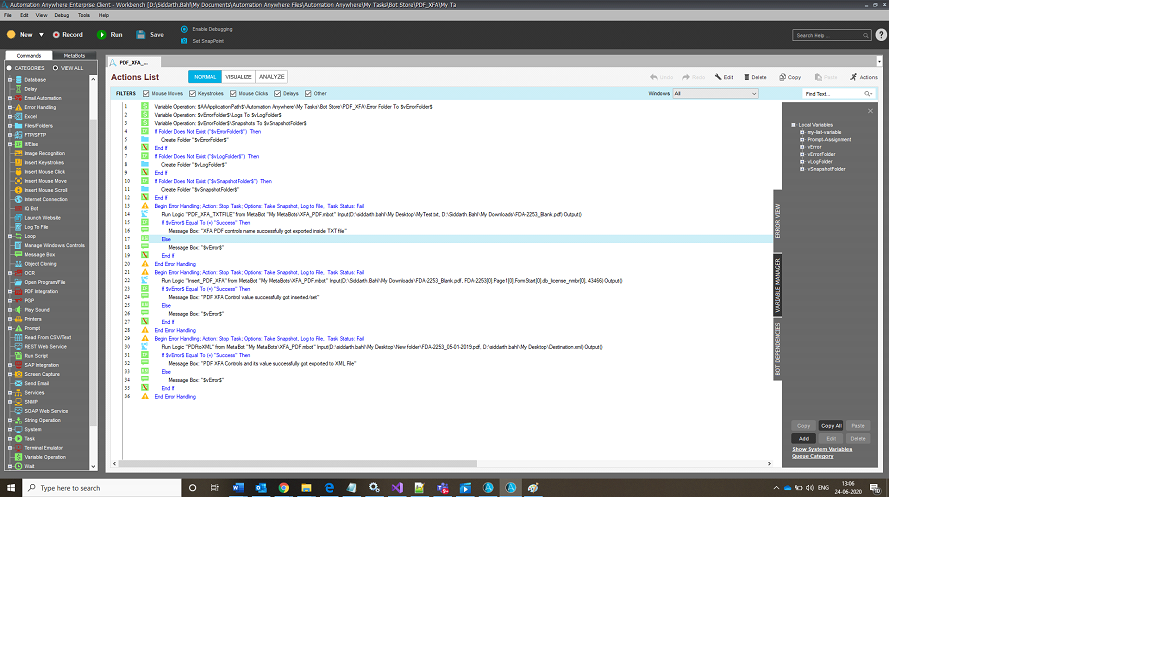
Task: Switch to ANALYZE view
Action: point(271,76)
